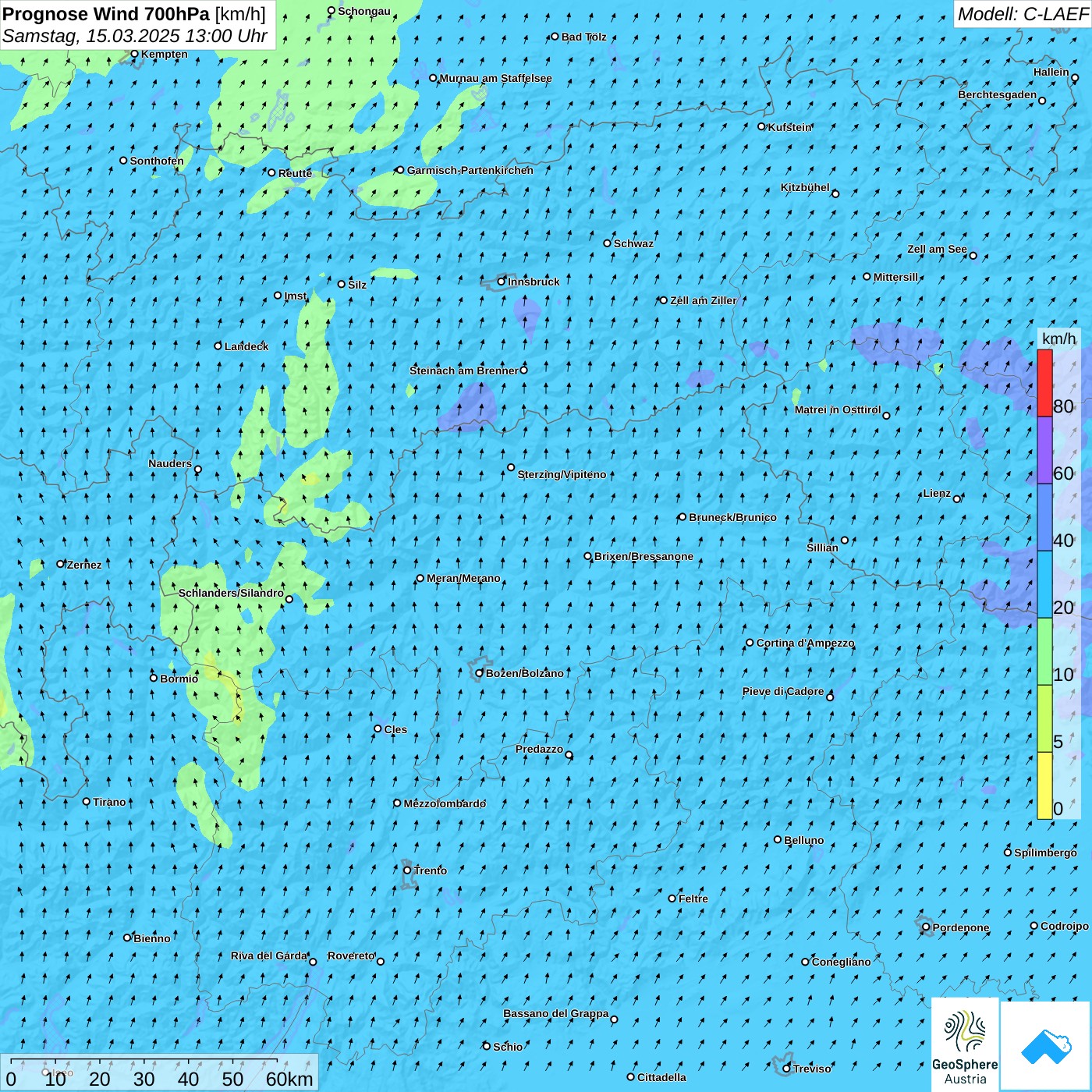
Task: Click the date 'Samstag, 15.03.2025 13:00 Uhr'
Action: tap(135, 37)
